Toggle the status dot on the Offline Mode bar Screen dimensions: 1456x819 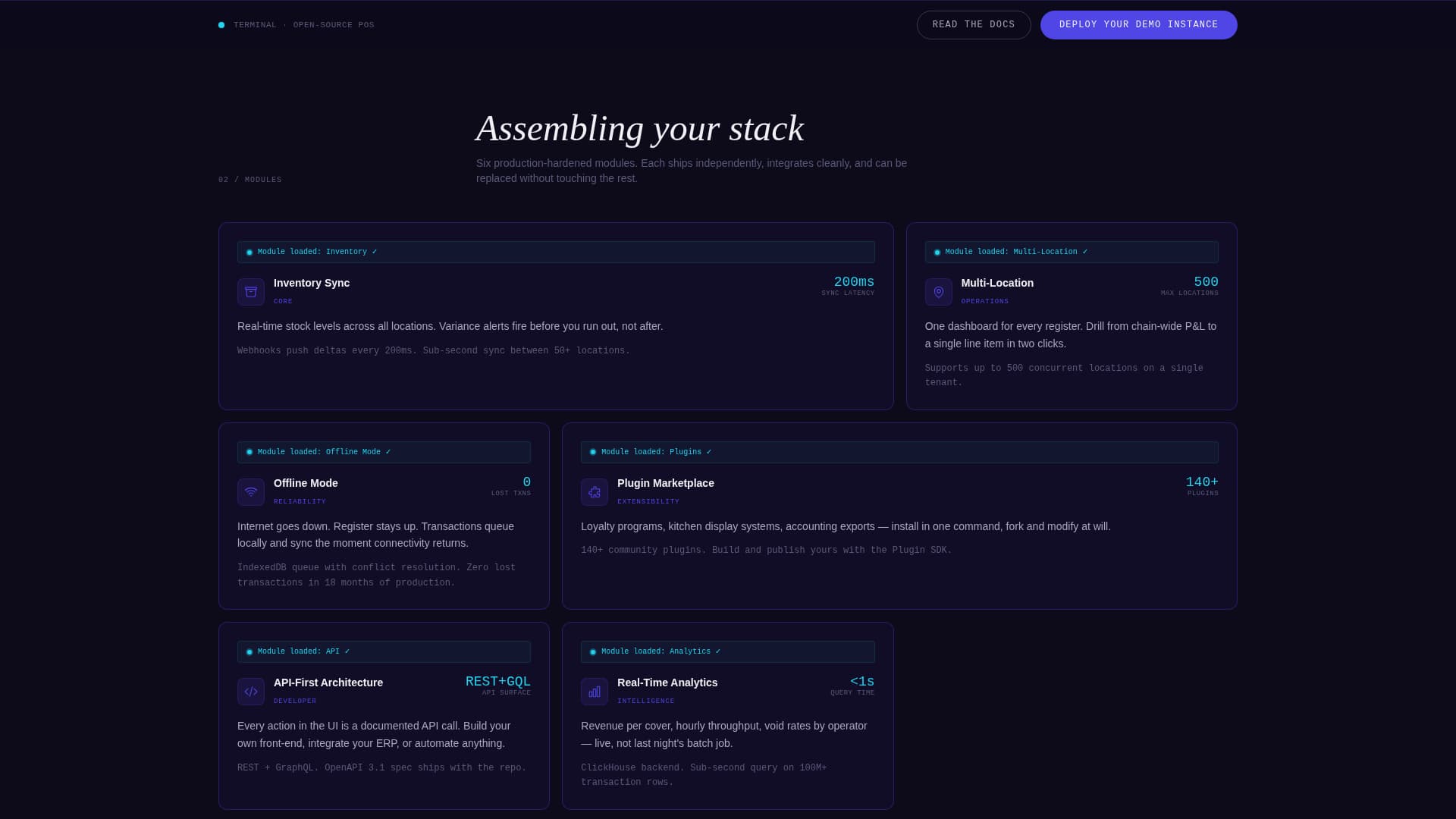(x=250, y=452)
